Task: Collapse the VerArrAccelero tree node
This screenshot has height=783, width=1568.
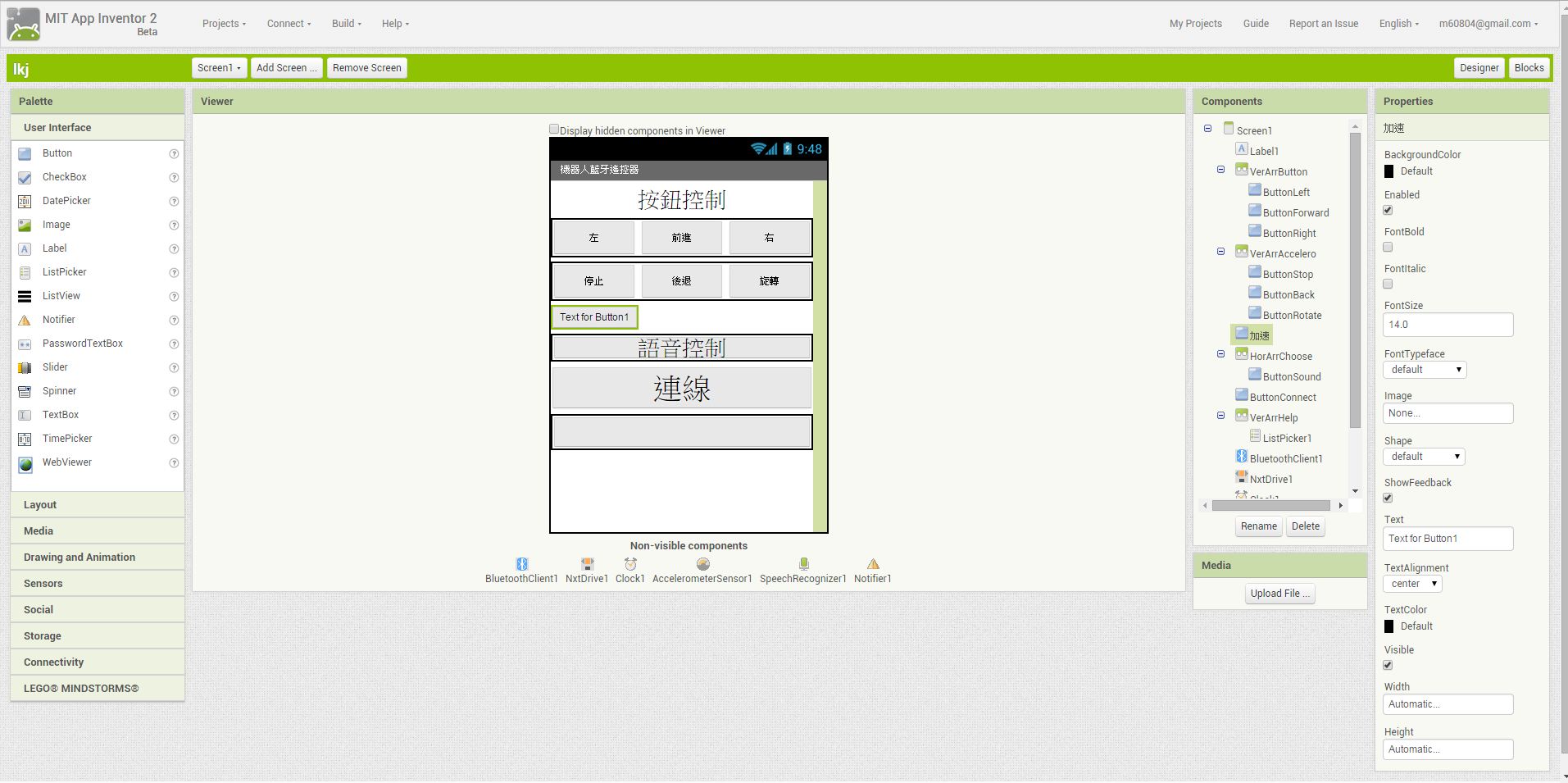Action: 1220,252
